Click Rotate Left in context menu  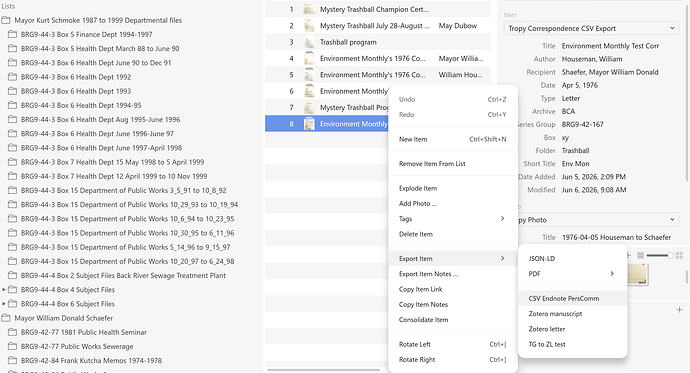point(453,344)
